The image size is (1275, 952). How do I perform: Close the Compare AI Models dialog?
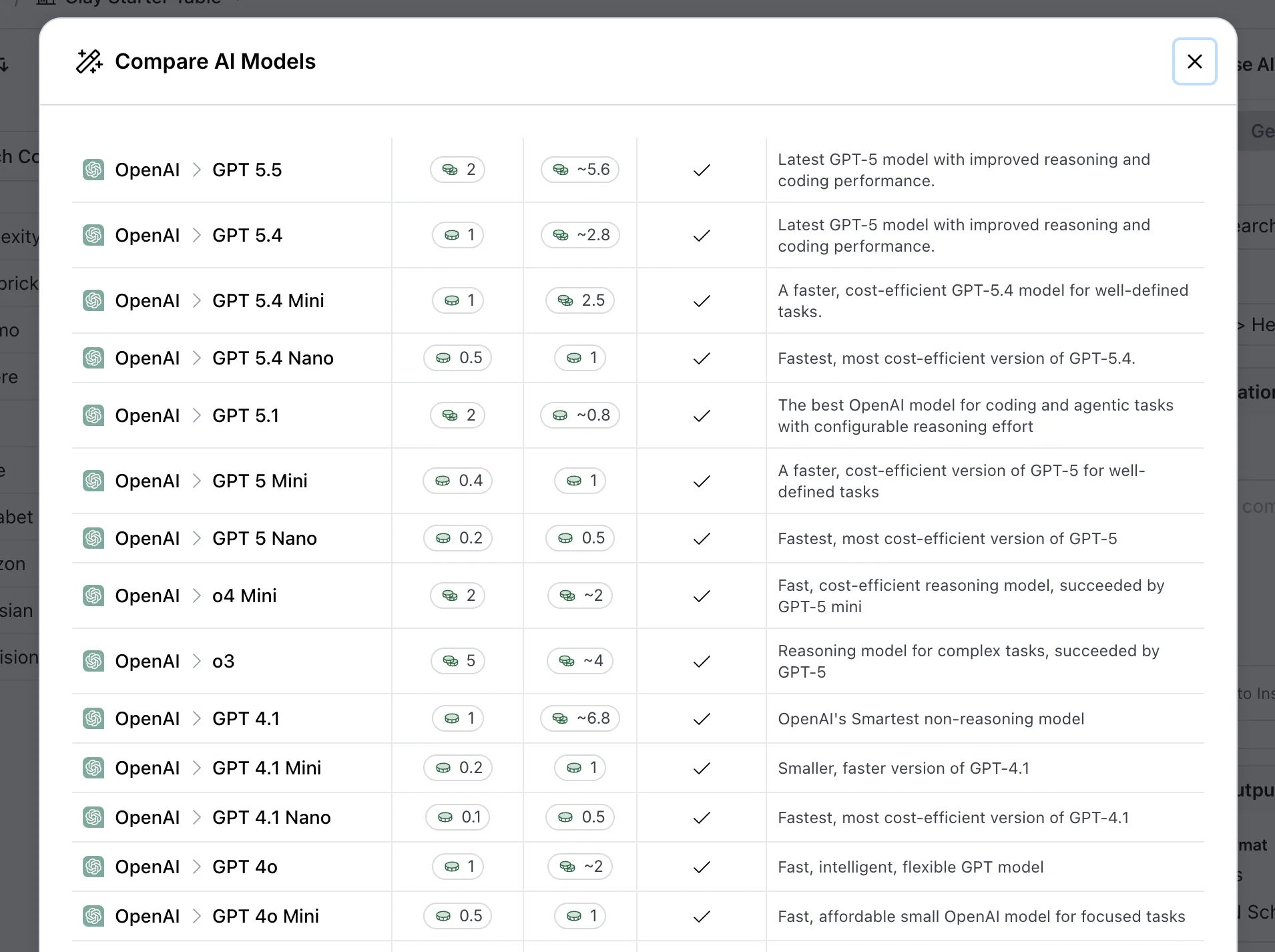pyautogui.click(x=1194, y=61)
